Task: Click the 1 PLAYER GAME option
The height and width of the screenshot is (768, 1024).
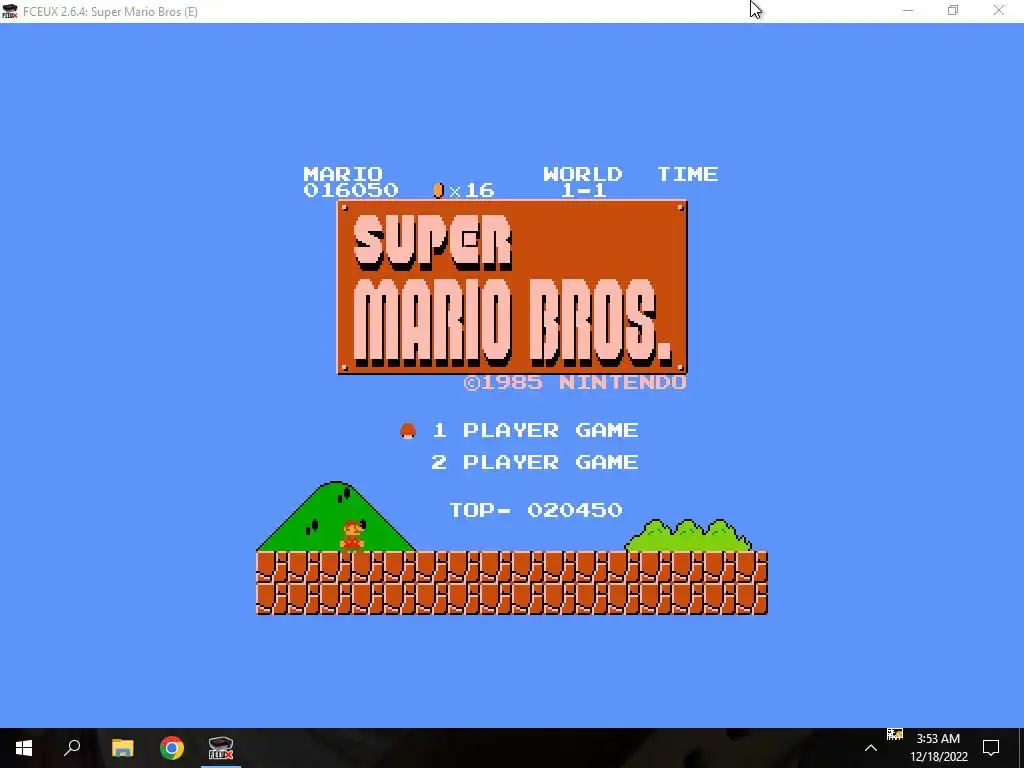Action: coord(536,430)
